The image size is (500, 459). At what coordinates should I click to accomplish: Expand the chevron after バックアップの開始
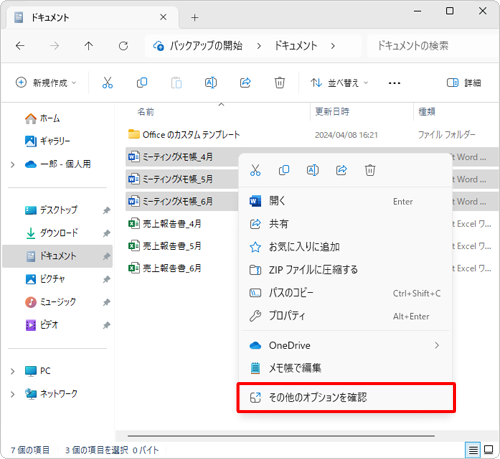point(259,46)
